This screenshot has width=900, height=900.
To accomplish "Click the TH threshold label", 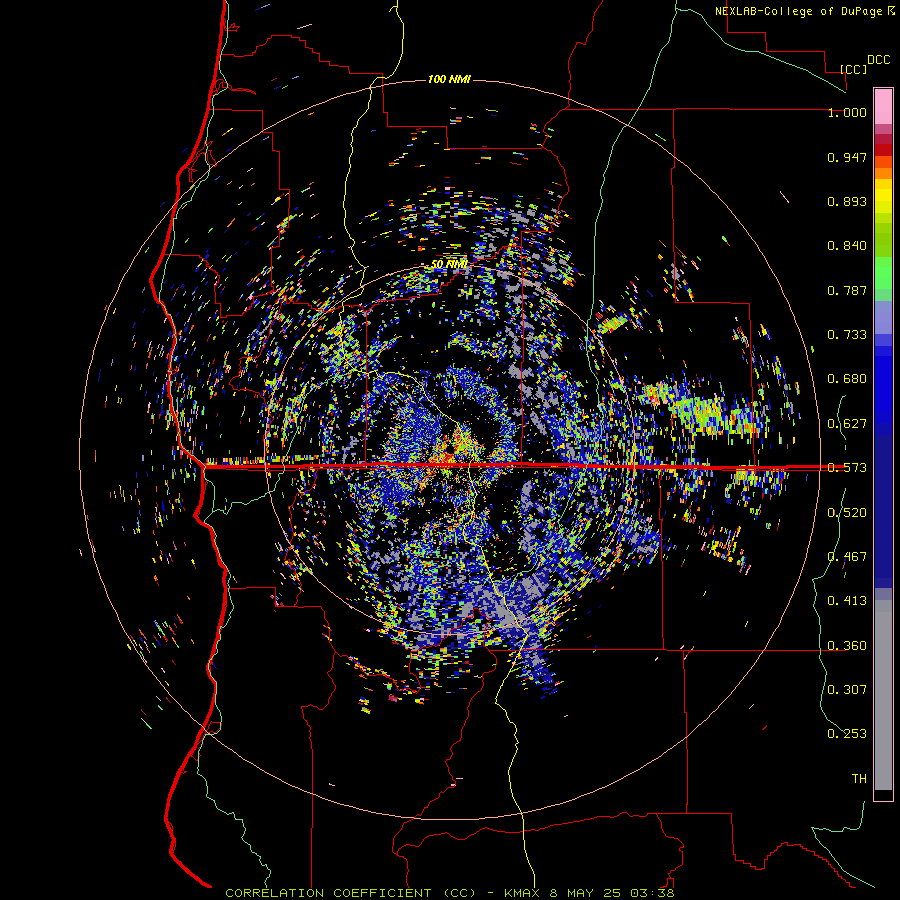I will coord(859,779).
